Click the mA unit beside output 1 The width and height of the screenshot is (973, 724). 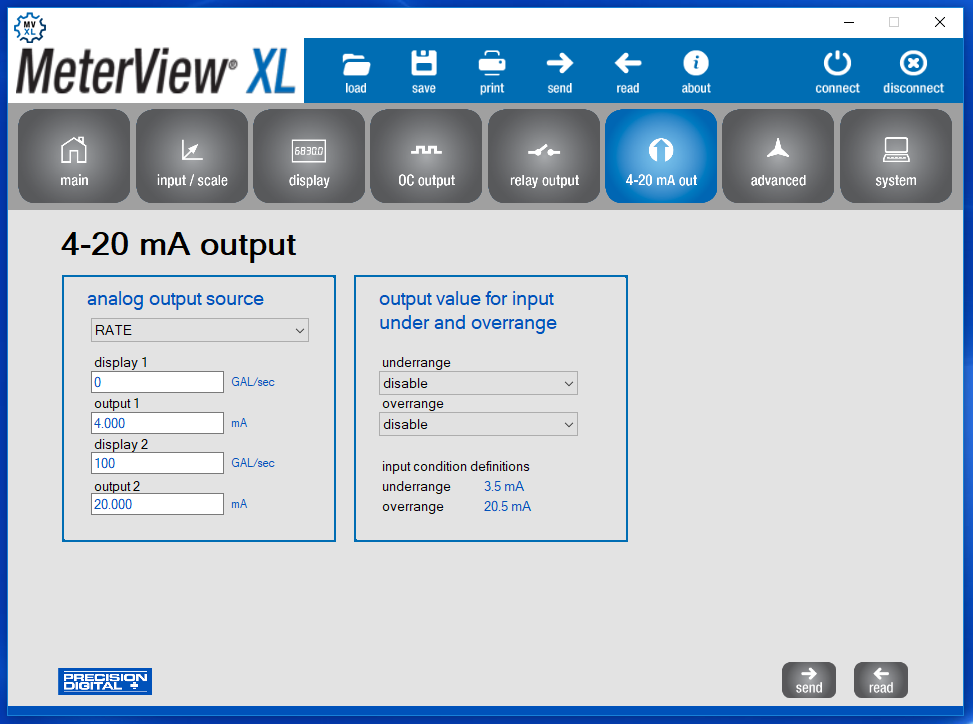[240, 423]
